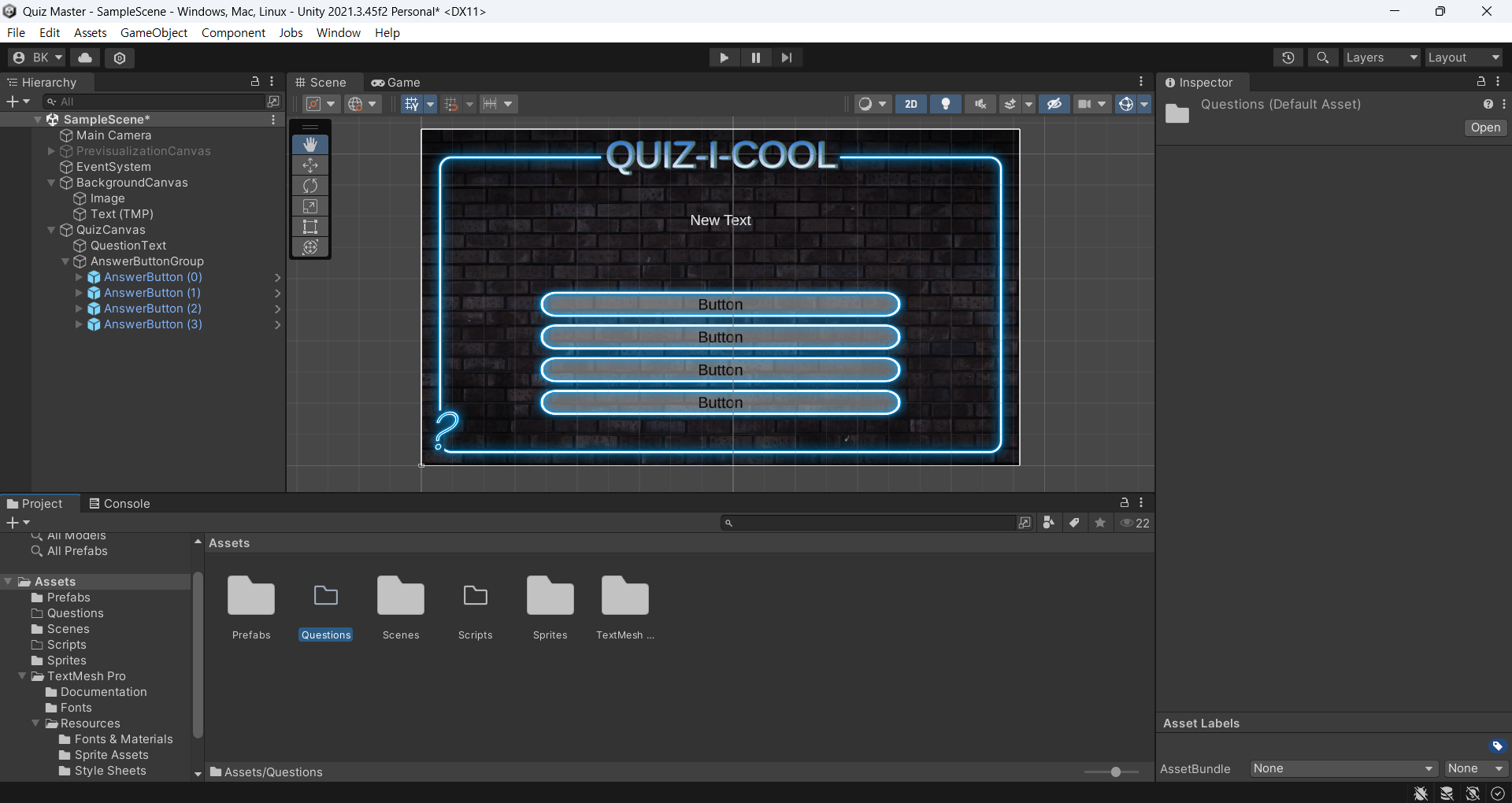
Task: Open Unity cloud services icon
Action: [x=85, y=57]
